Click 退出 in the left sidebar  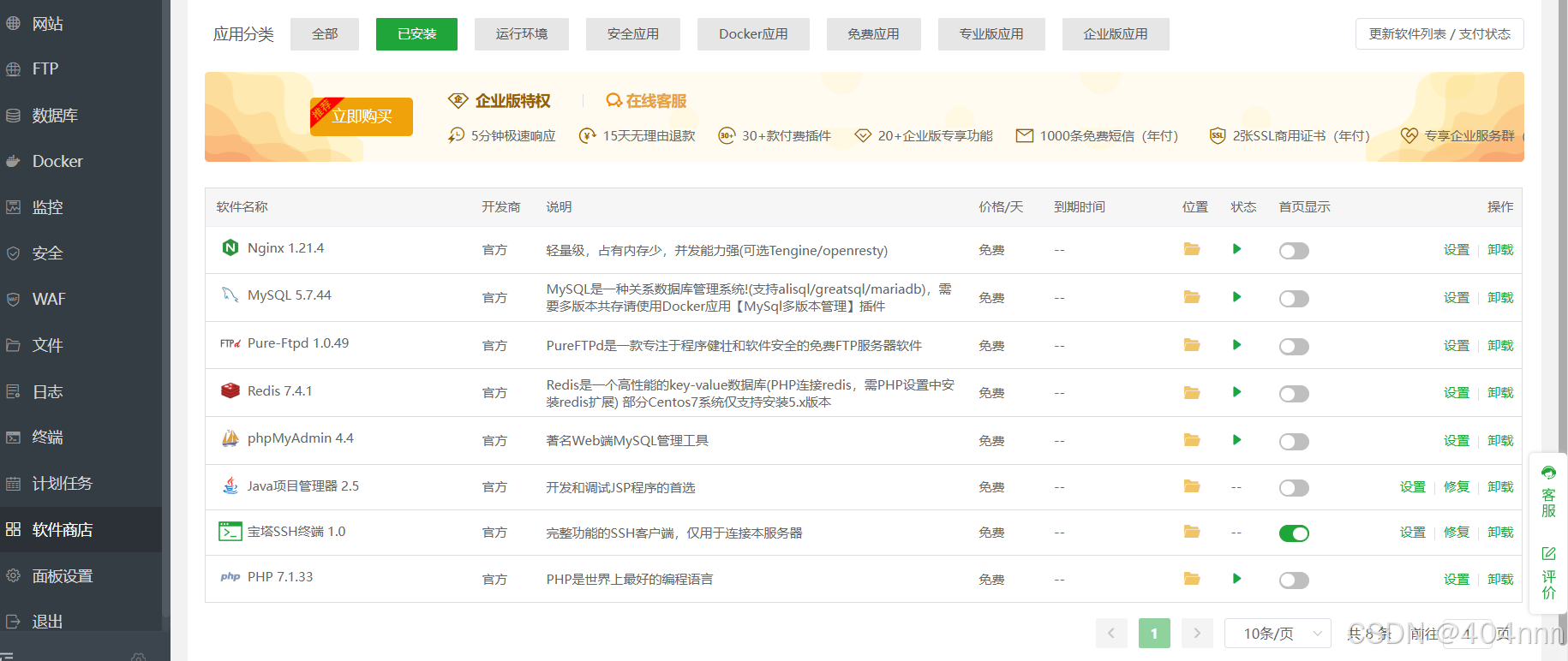point(81,622)
